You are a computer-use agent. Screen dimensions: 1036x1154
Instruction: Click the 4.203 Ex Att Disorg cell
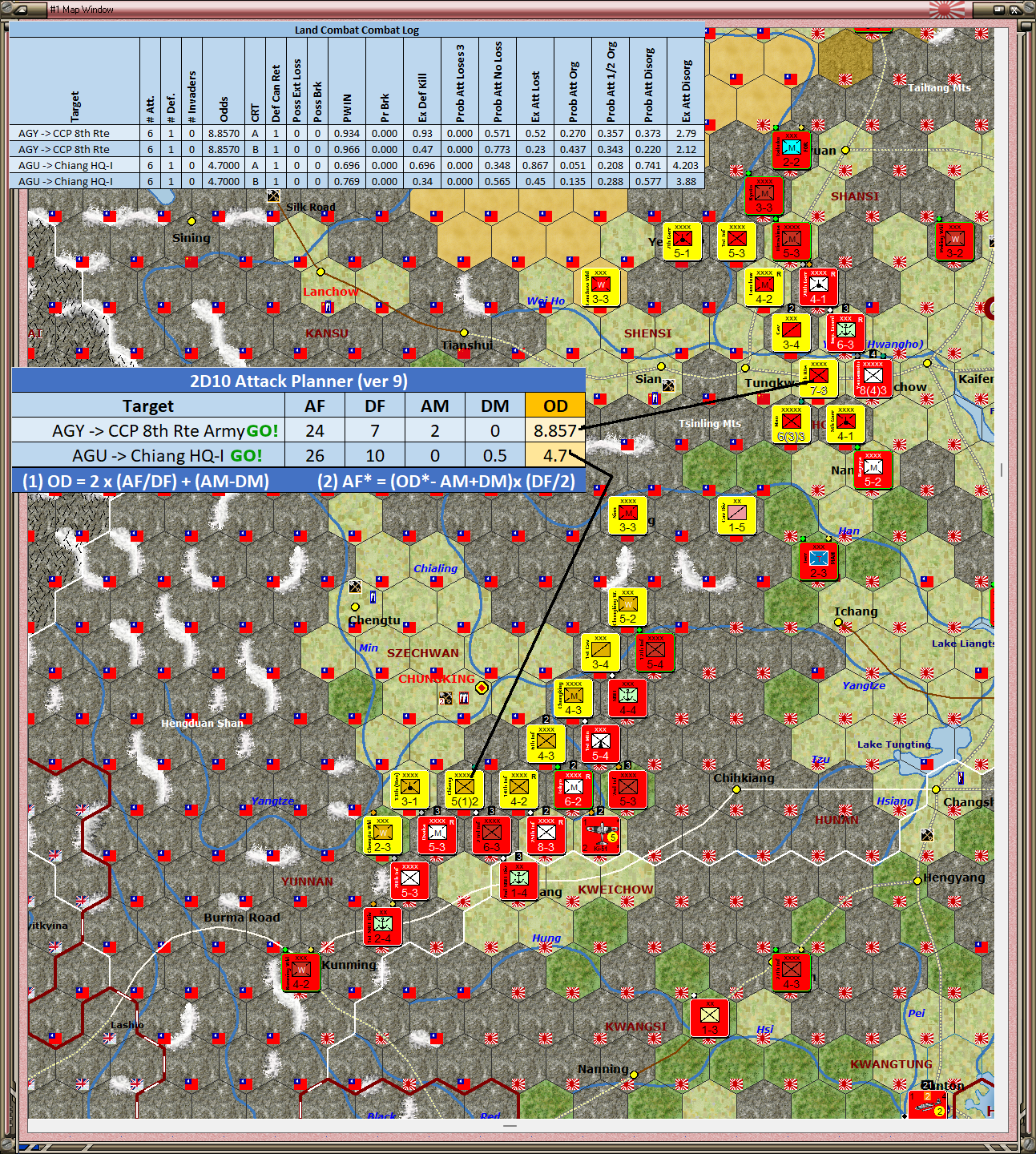(x=686, y=165)
